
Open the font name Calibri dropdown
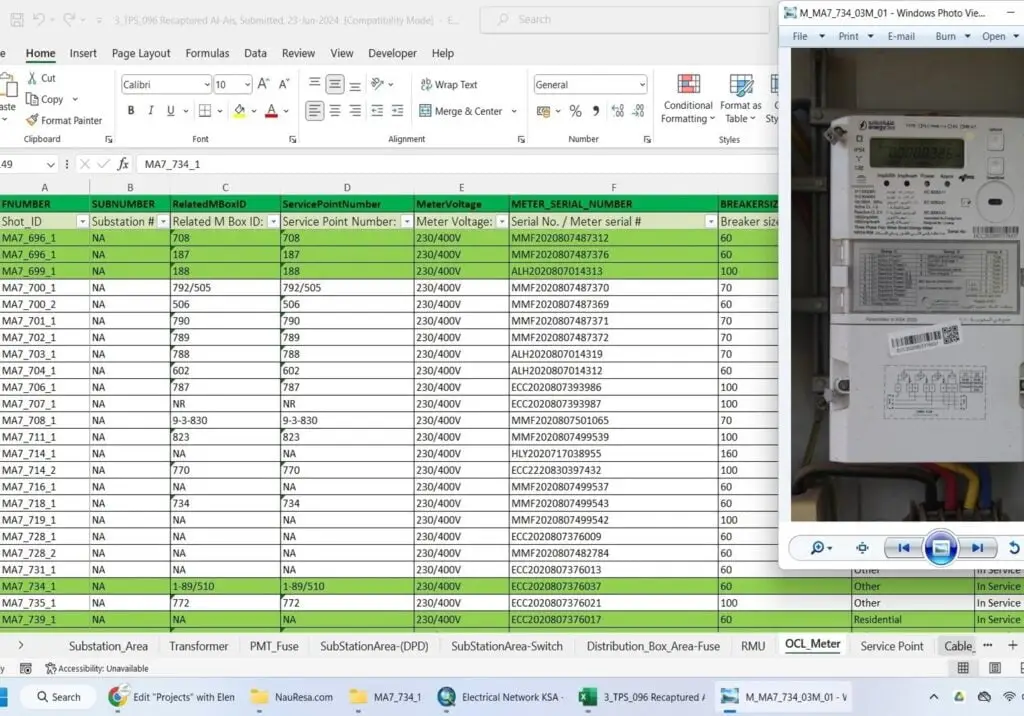point(206,85)
